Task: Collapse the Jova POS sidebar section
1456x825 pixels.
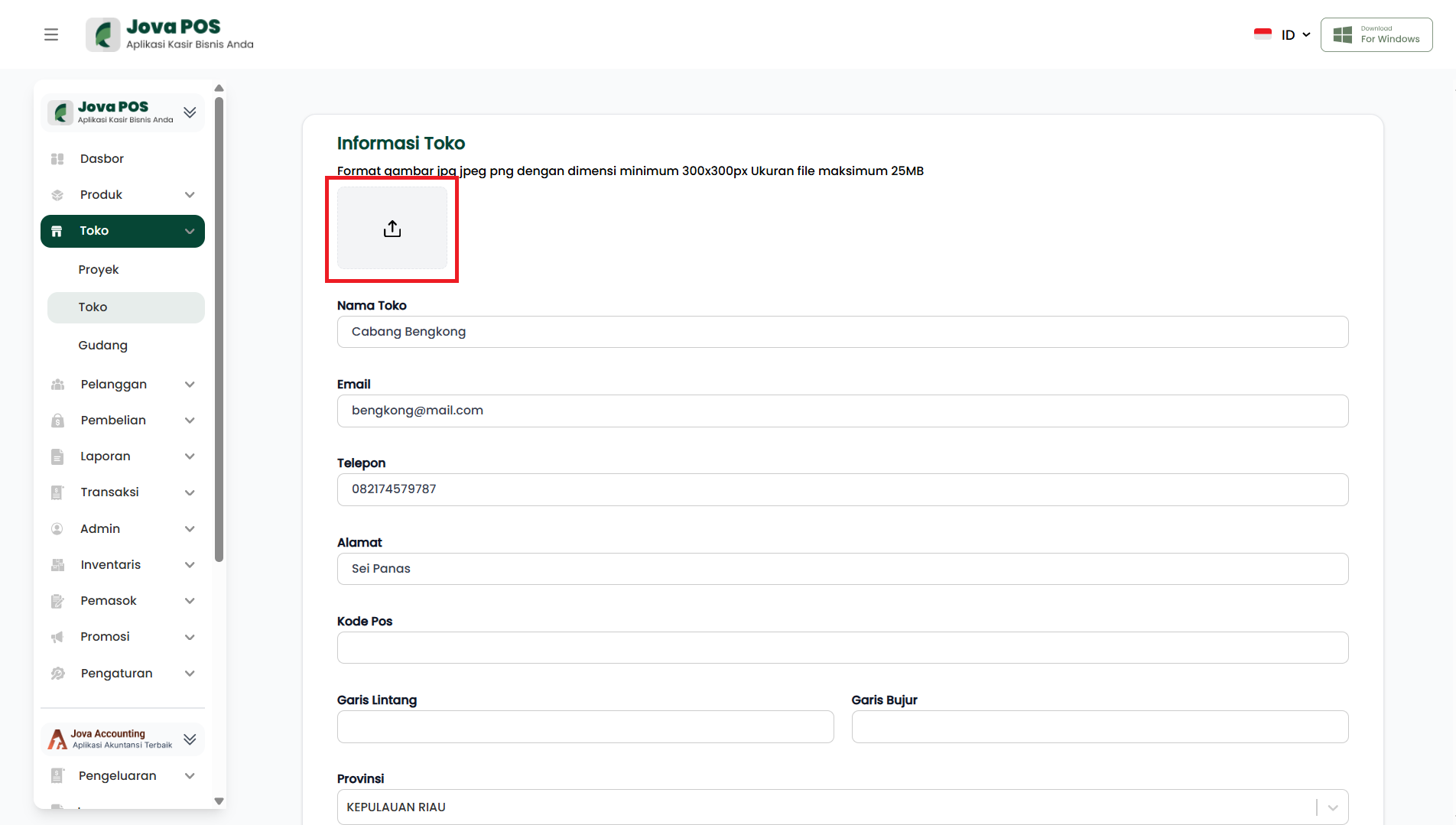Action: (x=190, y=112)
